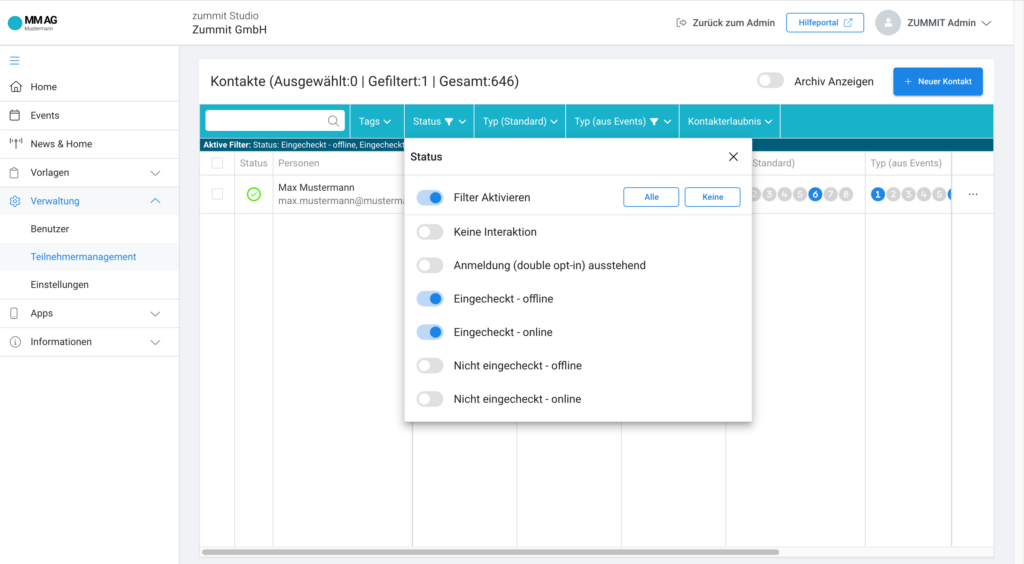
Task: Toggle Archiv Anzeigen switch
Action: (x=770, y=81)
